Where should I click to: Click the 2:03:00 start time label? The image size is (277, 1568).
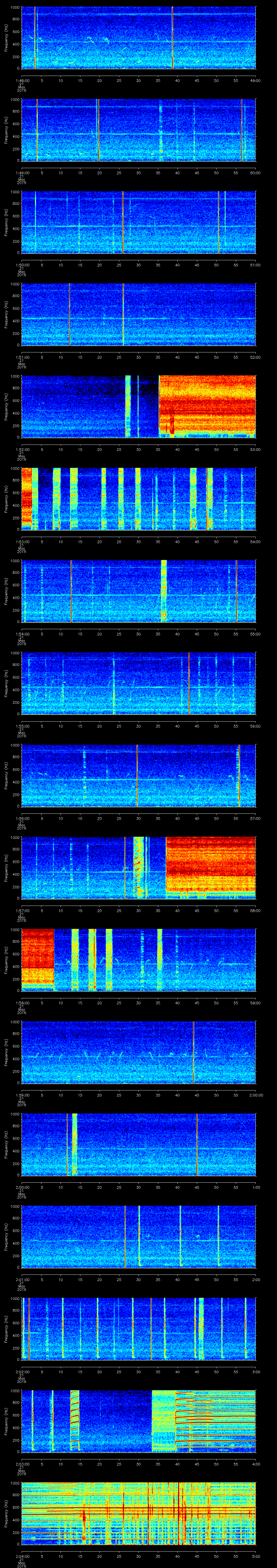[x=22, y=1464]
